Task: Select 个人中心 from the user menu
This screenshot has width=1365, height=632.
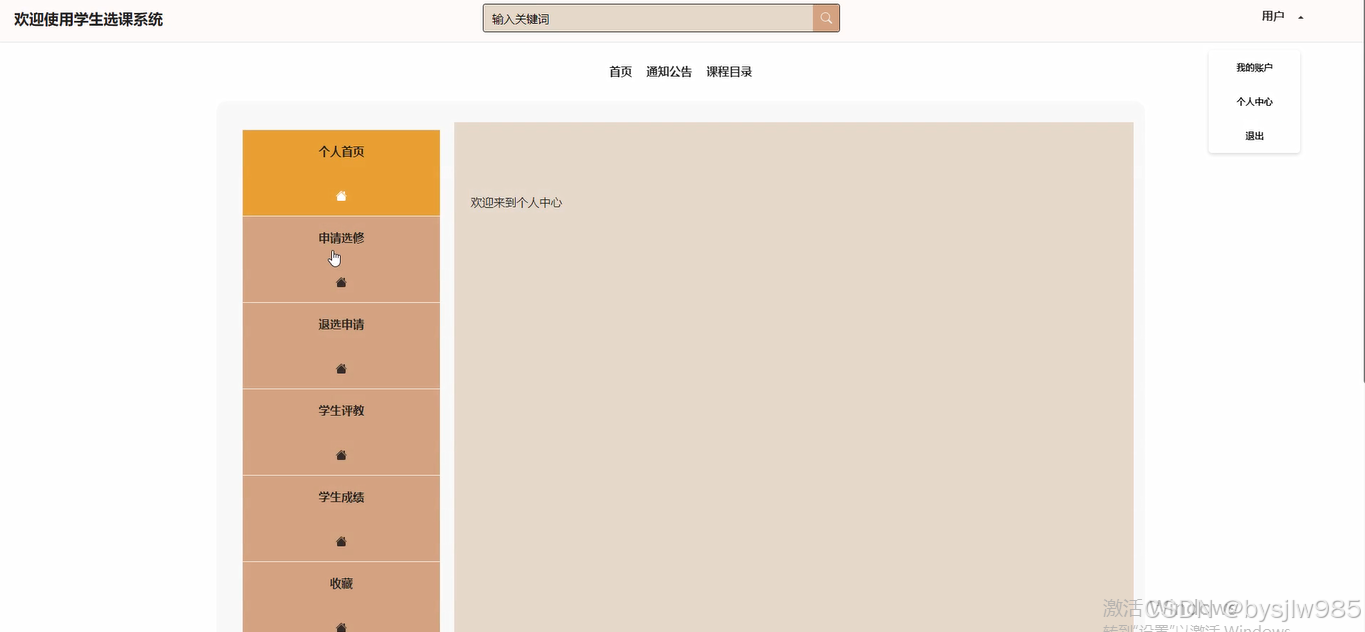Action: tap(1254, 101)
